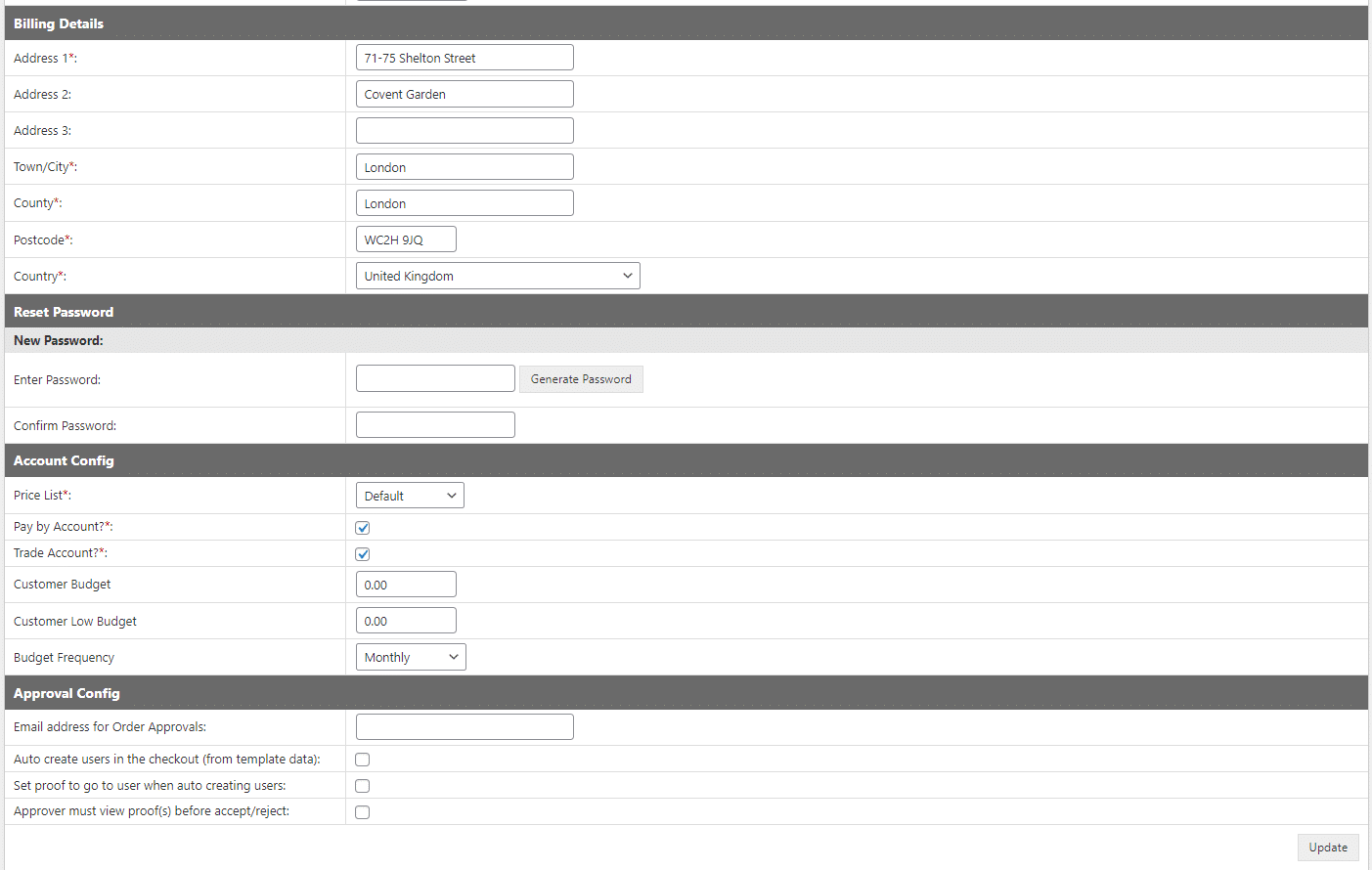Viewport: 1372px width, 870px height.
Task: Toggle the Trade Account checkbox
Action: pos(363,554)
